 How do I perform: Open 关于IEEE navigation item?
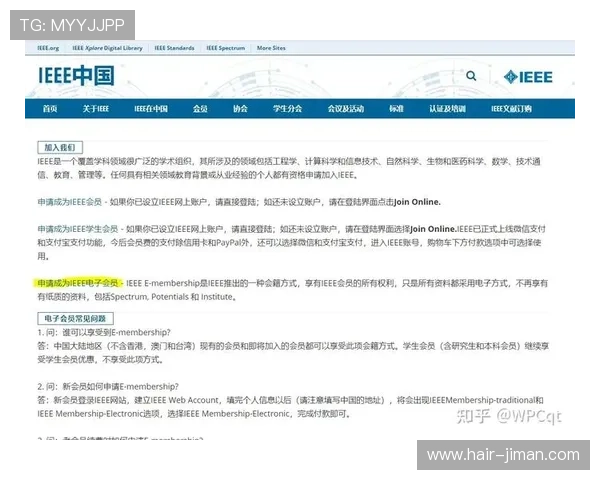click(96, 109)
